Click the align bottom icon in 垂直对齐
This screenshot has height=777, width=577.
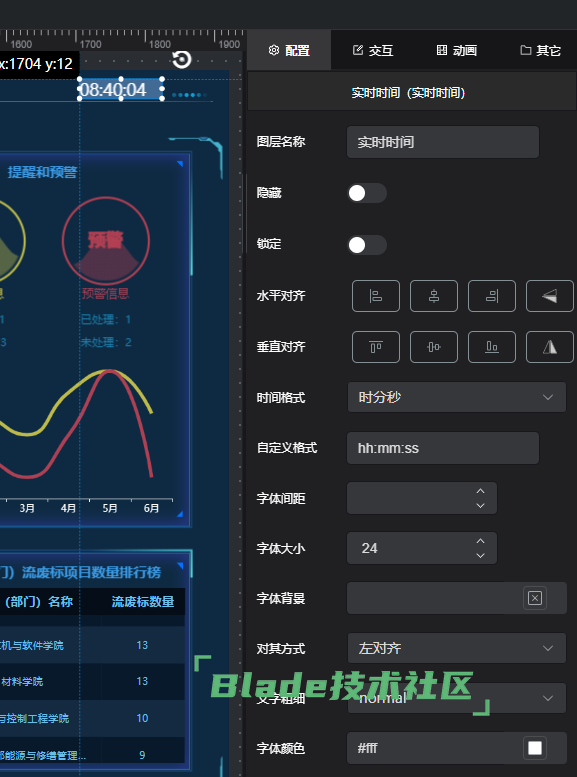pos(492,347)
